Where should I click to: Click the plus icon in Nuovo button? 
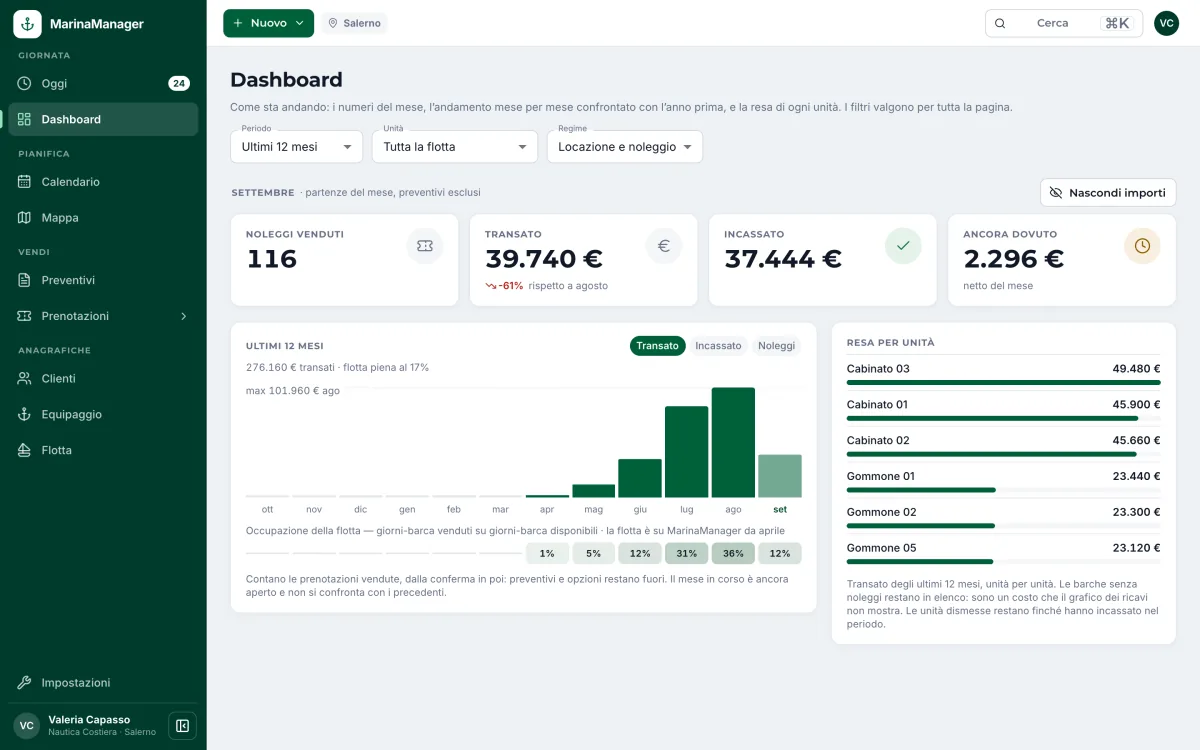[238, 23]
